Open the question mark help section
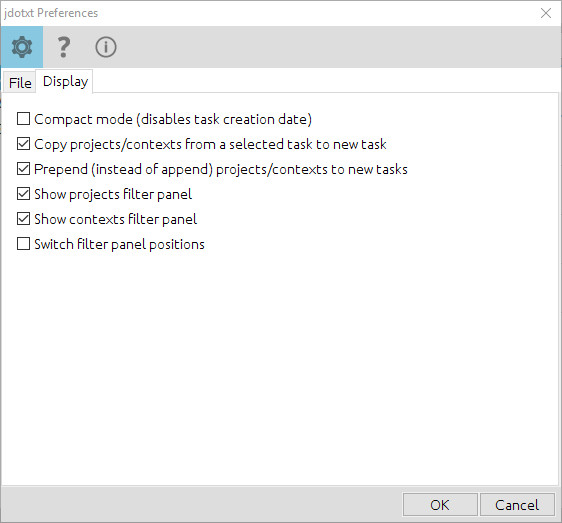The image size is (562, 523). [x=64, y=47]
